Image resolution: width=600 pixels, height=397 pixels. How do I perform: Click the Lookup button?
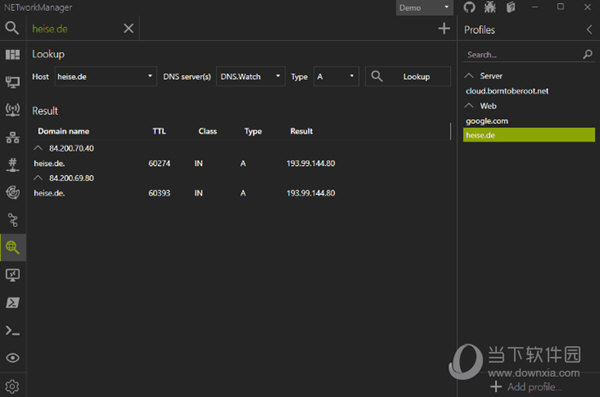coord(408,77)
